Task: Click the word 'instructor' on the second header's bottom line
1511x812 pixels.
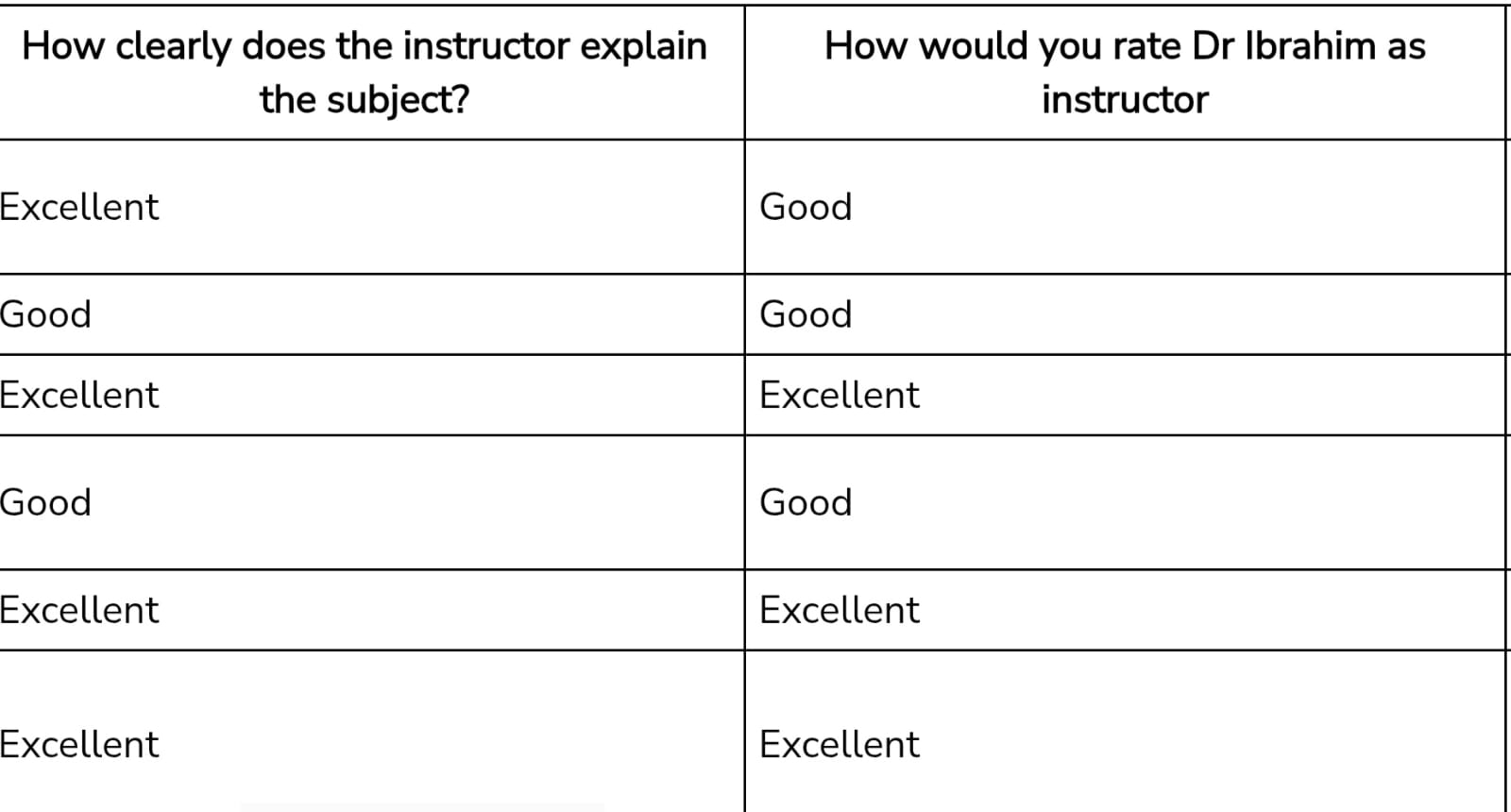Action: point(1124,99)
